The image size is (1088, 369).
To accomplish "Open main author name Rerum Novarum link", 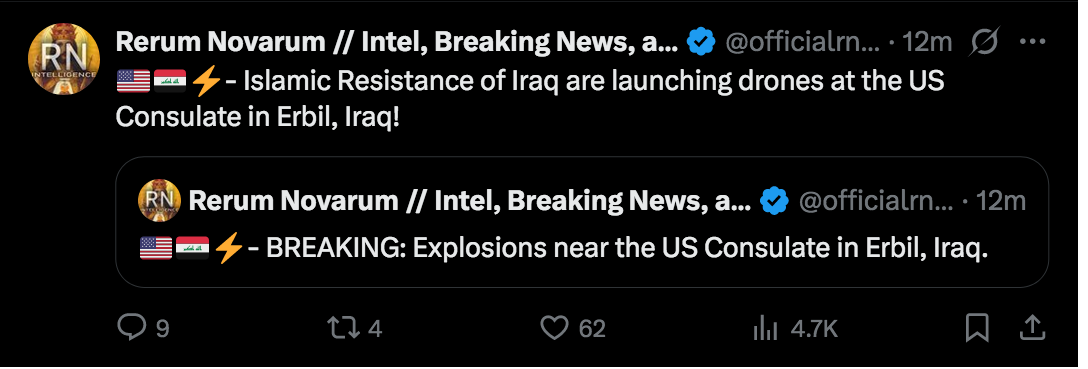I will pyautogui.click(x=397, y=42).
